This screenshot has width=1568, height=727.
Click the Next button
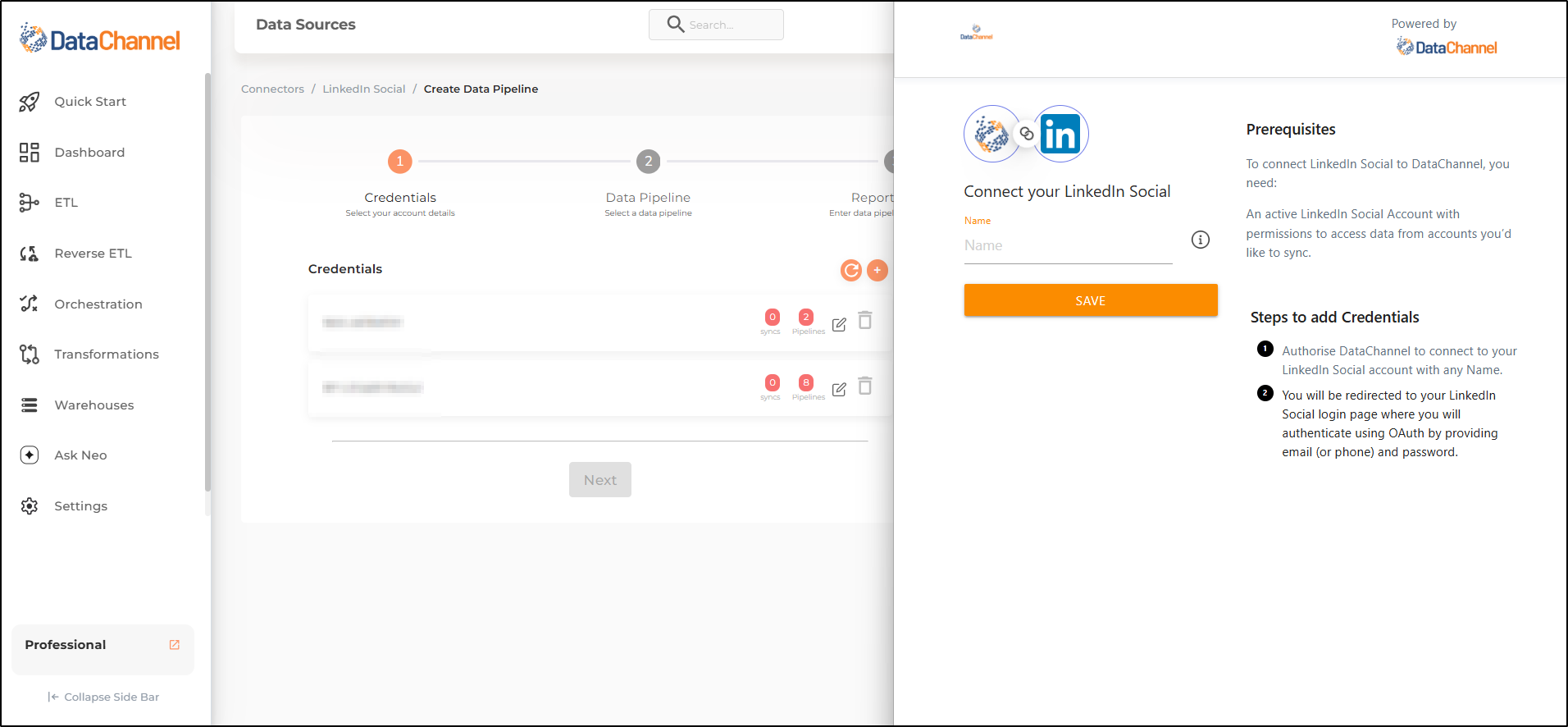pyautogui.click(x=600, y=480)
